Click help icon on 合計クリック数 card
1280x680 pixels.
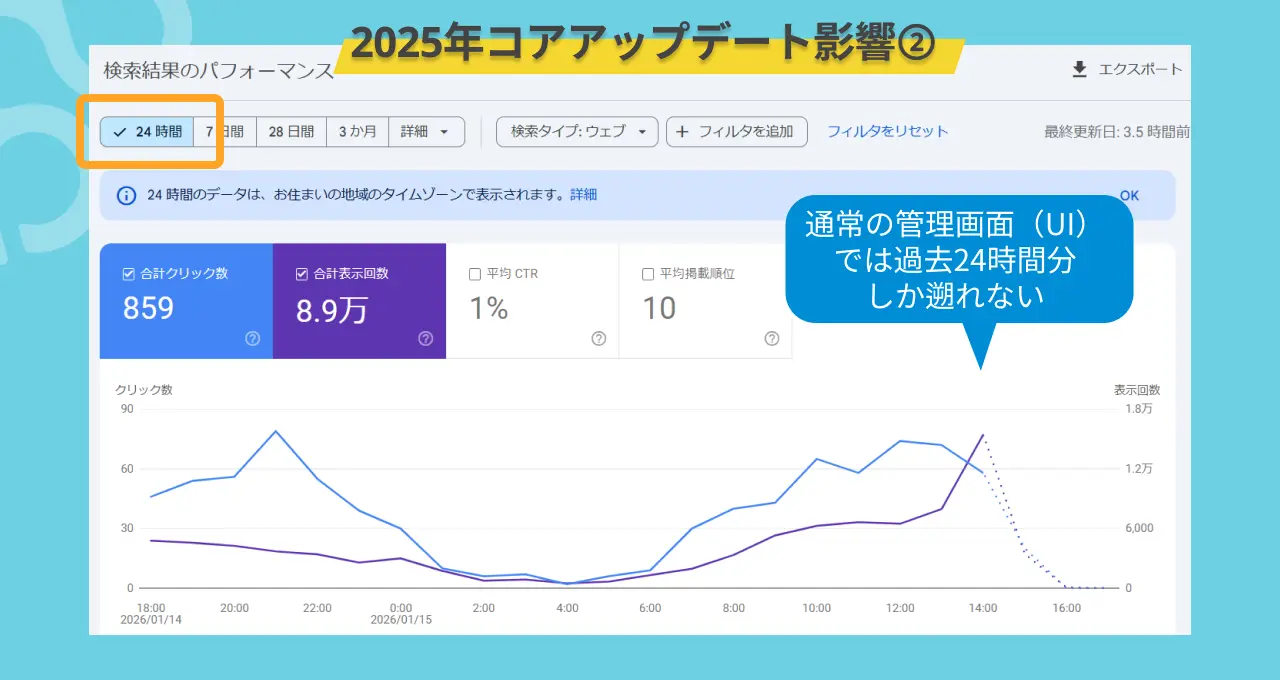pyautogui.click(x=252, y=339)
